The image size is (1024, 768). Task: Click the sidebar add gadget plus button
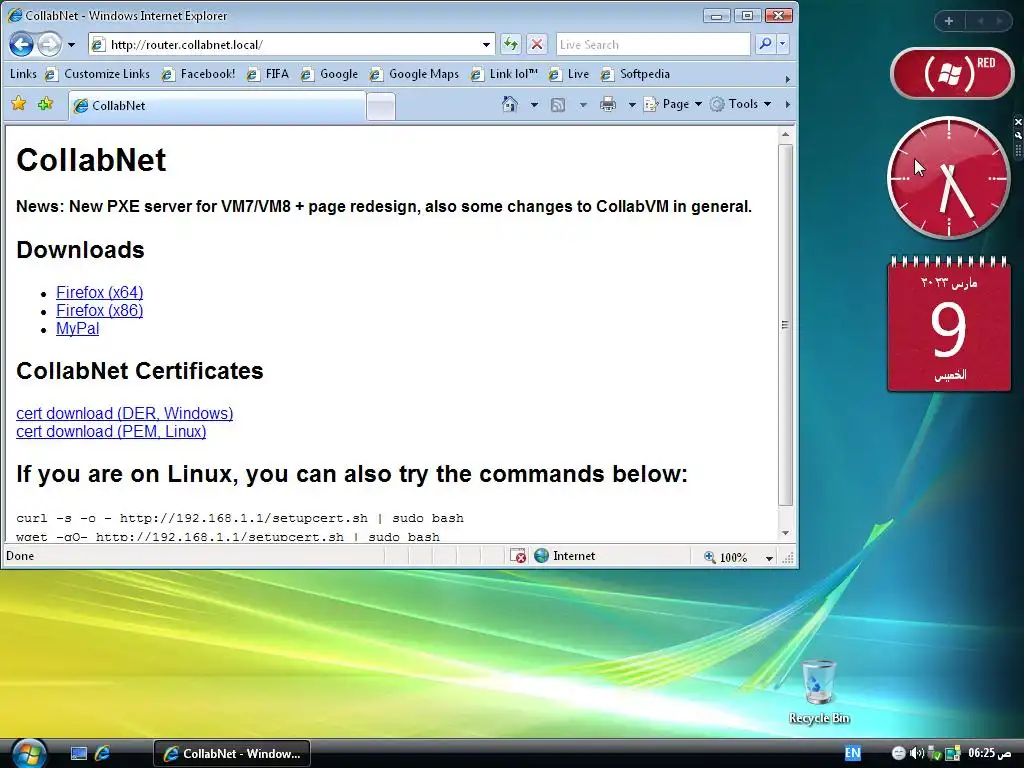click(x=949, y=21)
